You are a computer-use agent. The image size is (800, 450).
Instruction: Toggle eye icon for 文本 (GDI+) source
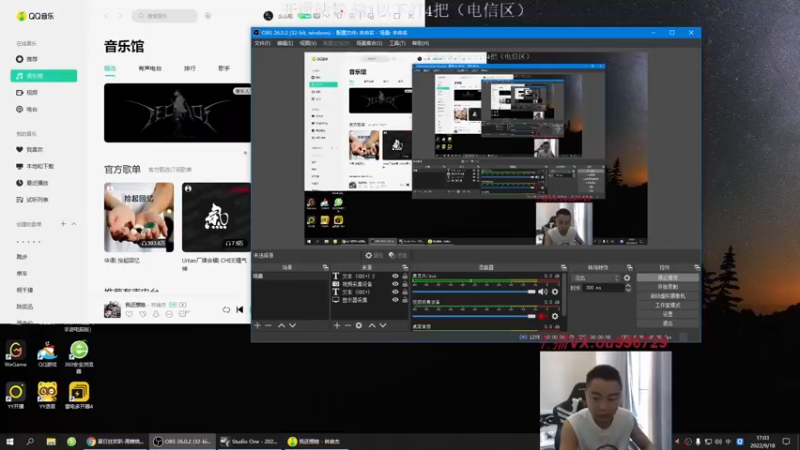point(395,292)
